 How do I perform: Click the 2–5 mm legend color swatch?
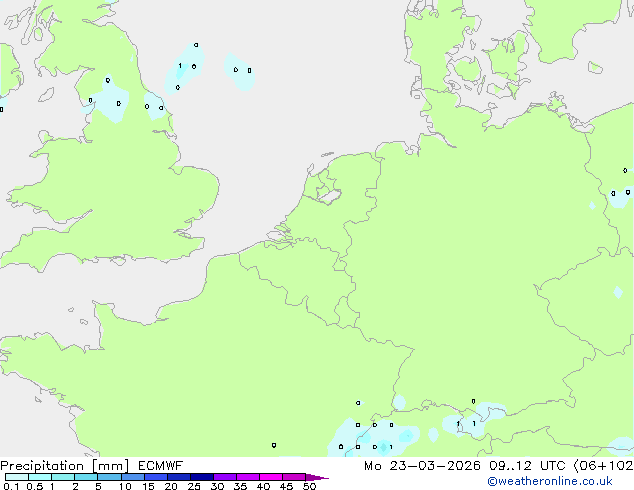(x=86, y=477)
